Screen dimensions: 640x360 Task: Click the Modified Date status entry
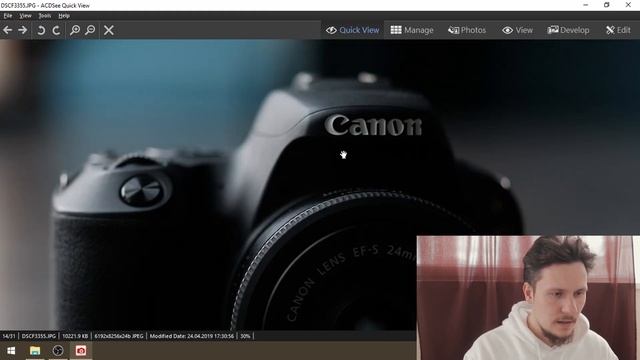pos(191,336)
